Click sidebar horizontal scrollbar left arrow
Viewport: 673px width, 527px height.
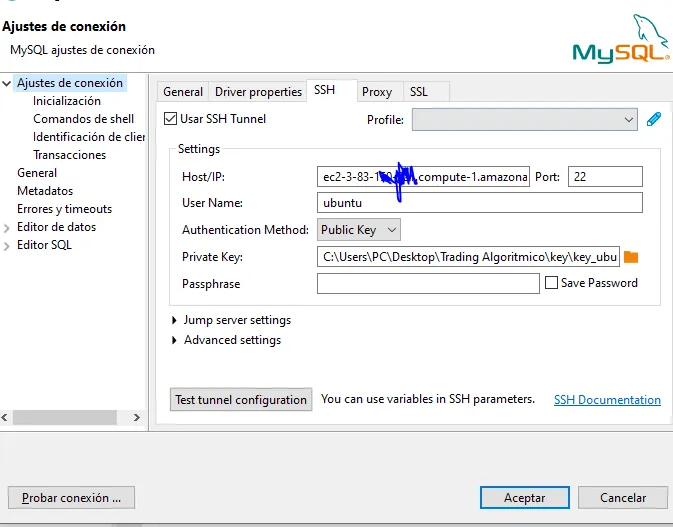point(5,417)
